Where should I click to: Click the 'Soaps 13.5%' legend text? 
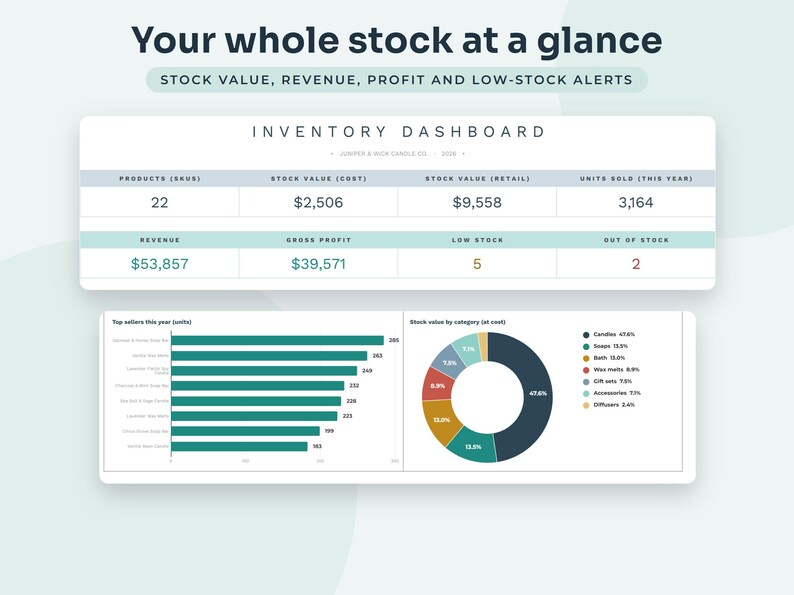click(x=610, y=346)
